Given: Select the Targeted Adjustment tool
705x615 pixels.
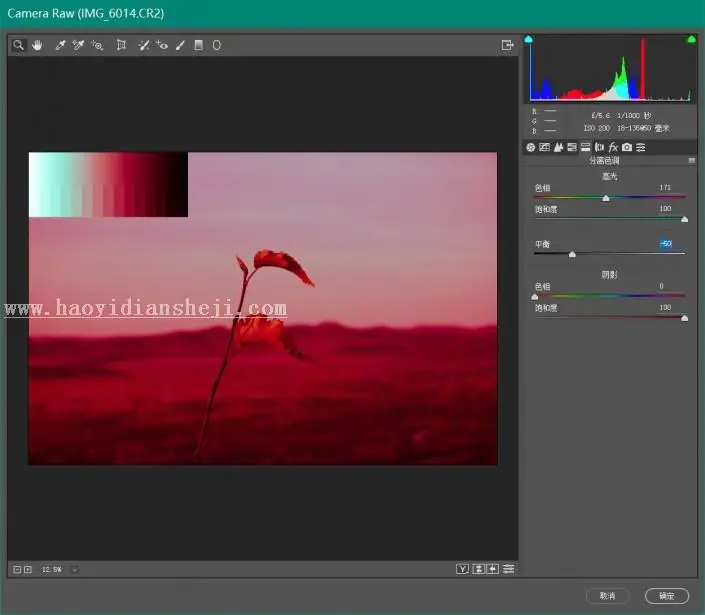Looking at the screenshot, I should [97, 45].
